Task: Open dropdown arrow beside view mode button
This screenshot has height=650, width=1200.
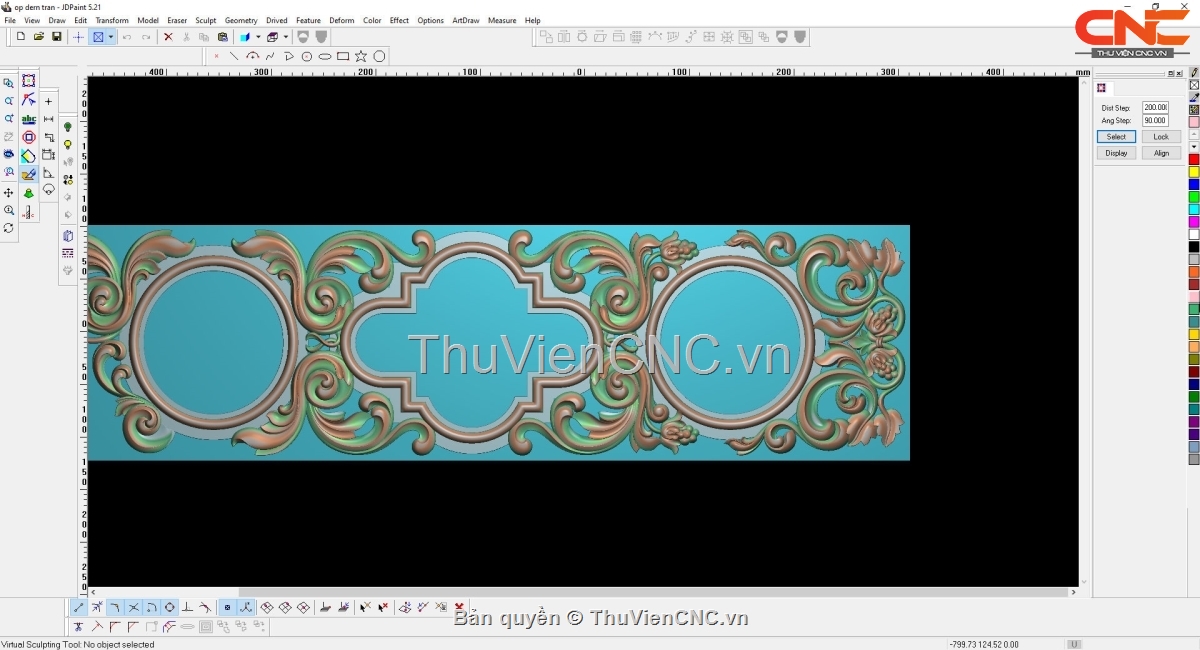Action: coord(111,37)
